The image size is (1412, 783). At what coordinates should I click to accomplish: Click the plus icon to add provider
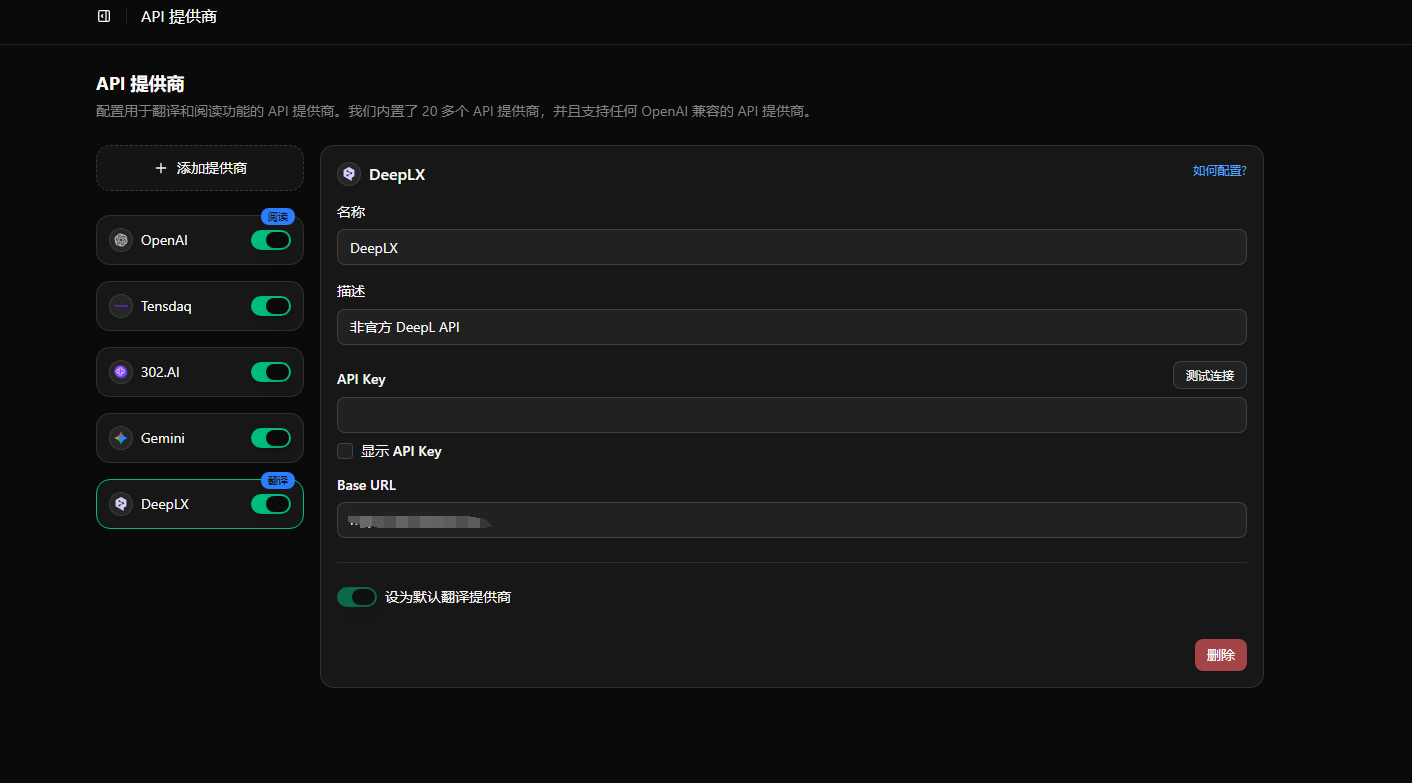click(x=161, y=168)
